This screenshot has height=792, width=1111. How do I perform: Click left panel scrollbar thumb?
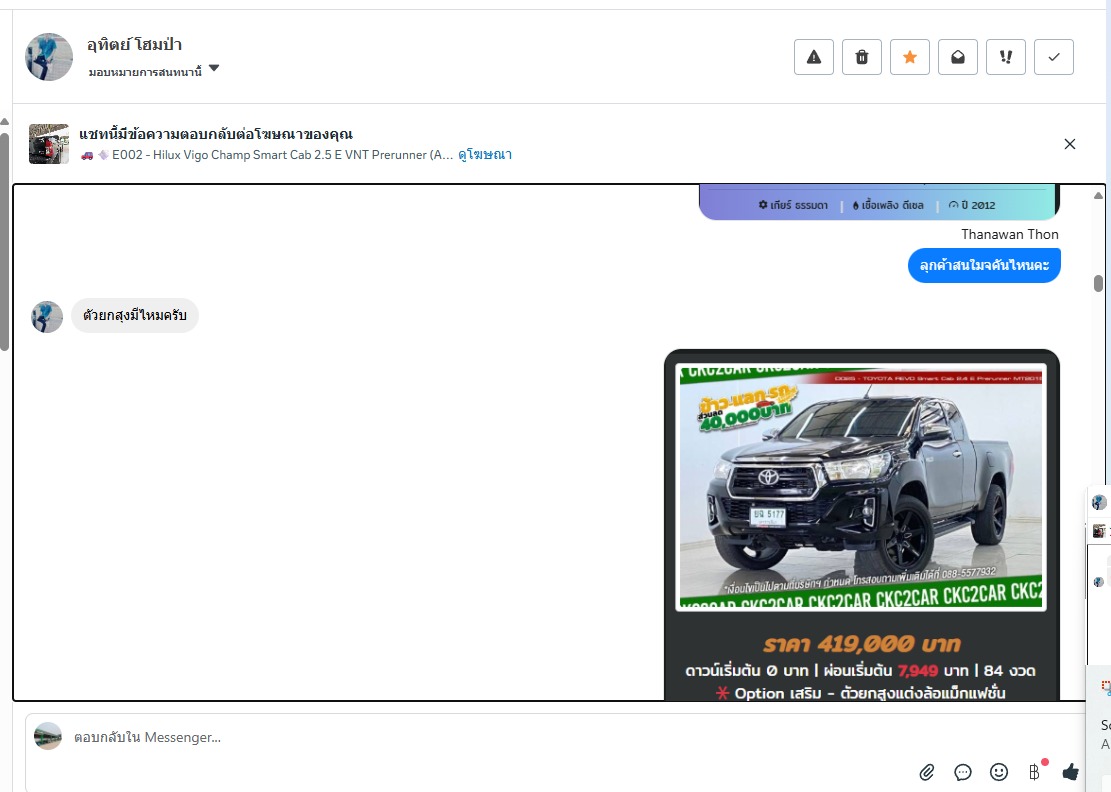click(x=4, y=241)
